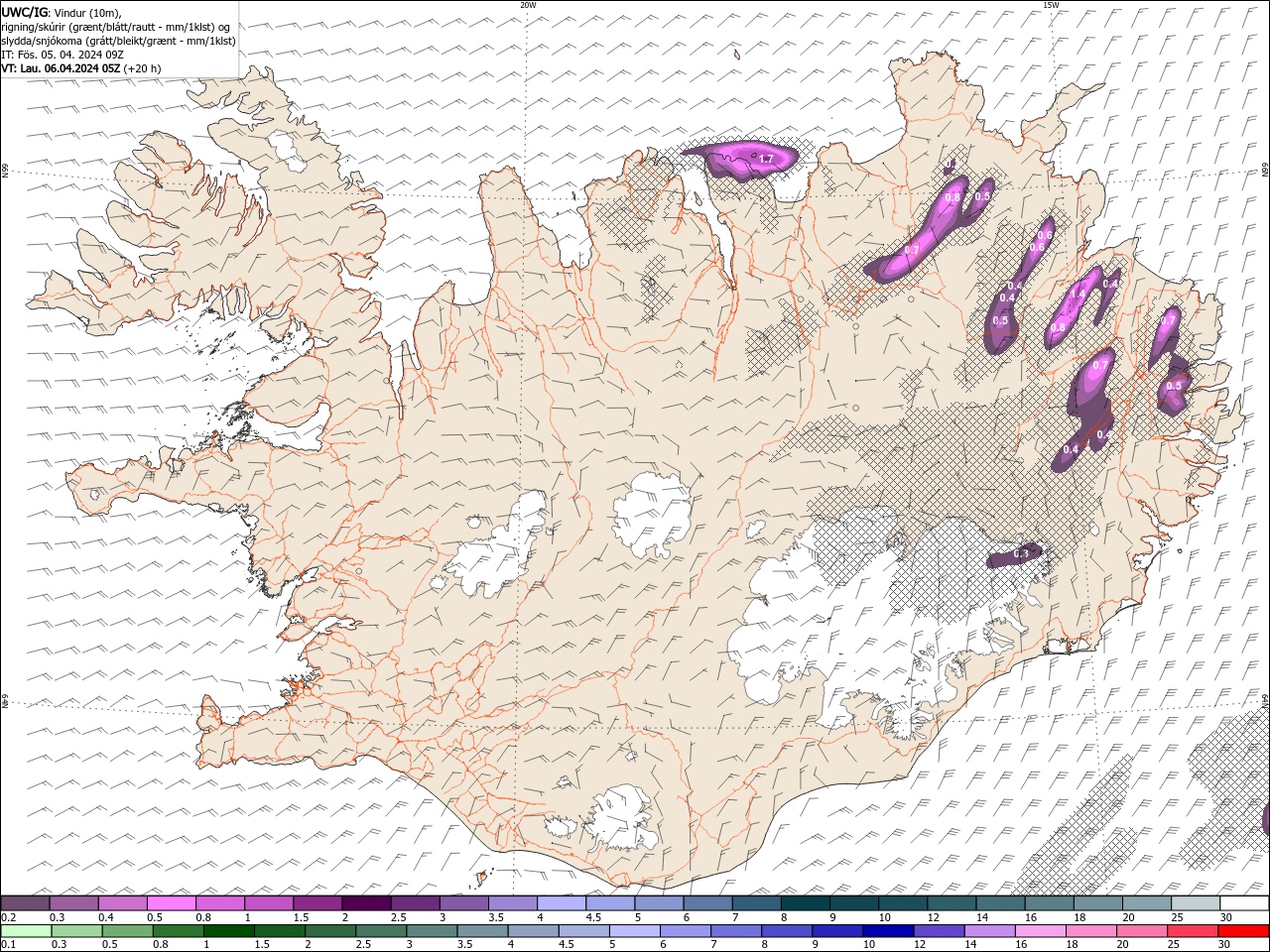Click the 'slydda/snjókoma' legend description line

[119, 41]
